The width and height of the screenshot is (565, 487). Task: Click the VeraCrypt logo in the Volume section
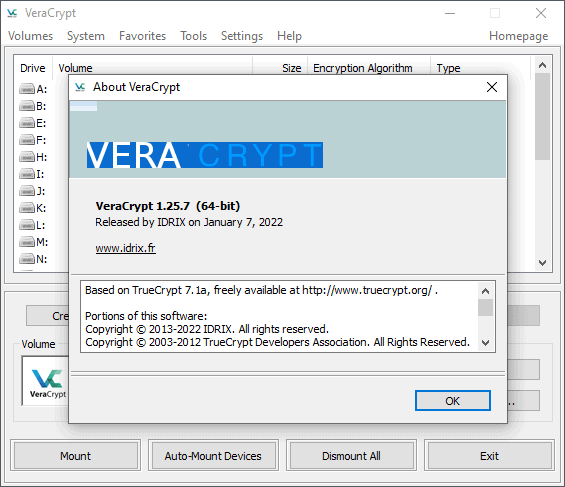coord(46,381)
